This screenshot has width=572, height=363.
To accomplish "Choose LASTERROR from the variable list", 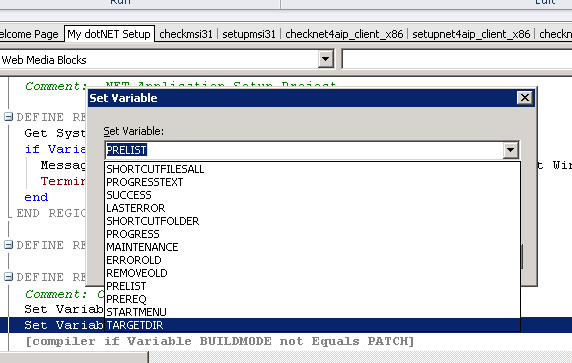I will pos(312,208).
